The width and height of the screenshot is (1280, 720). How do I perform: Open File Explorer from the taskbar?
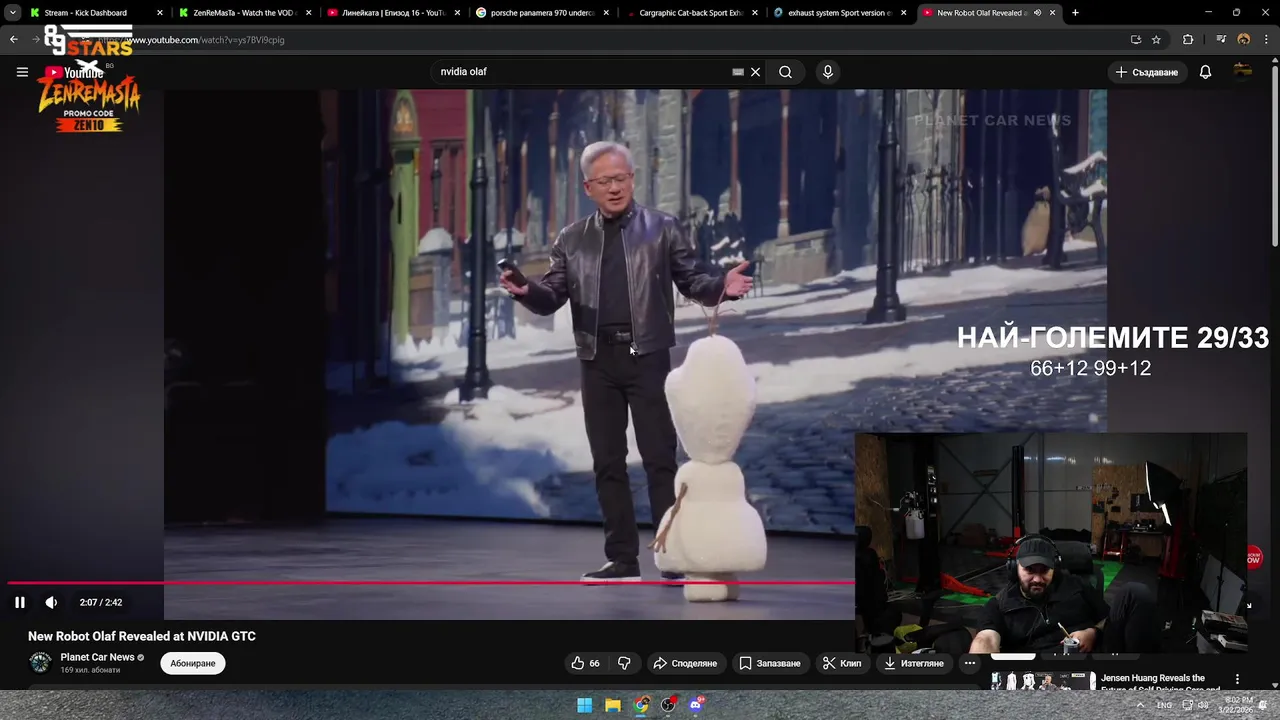coord(613,705)
